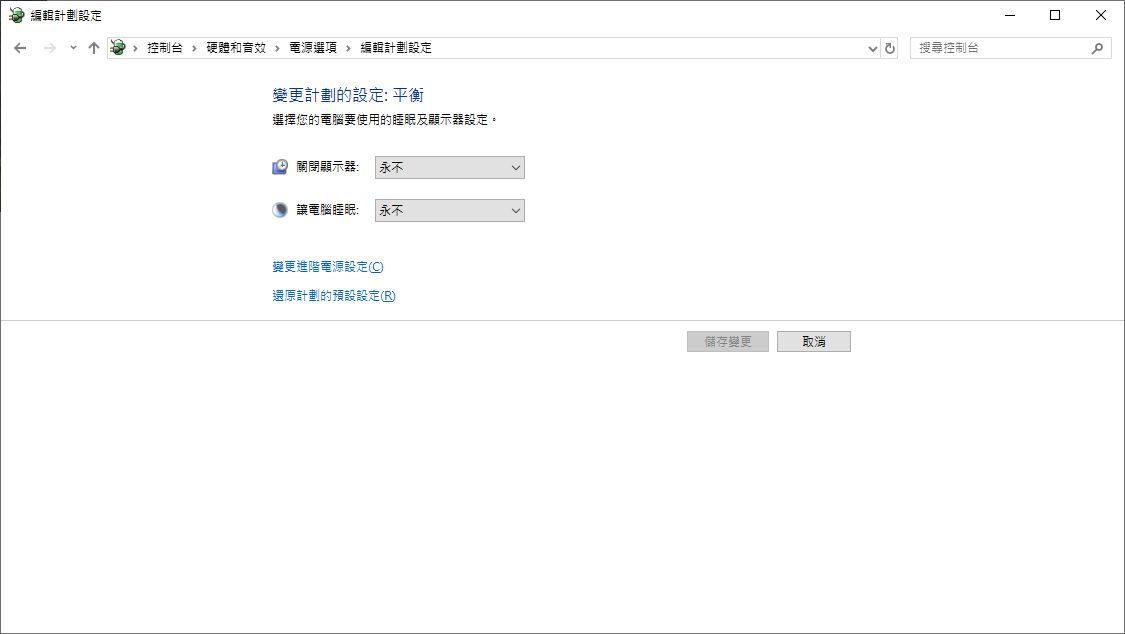Click the monitor icon beside 關閉顯示器
This screenshot has width=1125, height=634.
[281, 167]
